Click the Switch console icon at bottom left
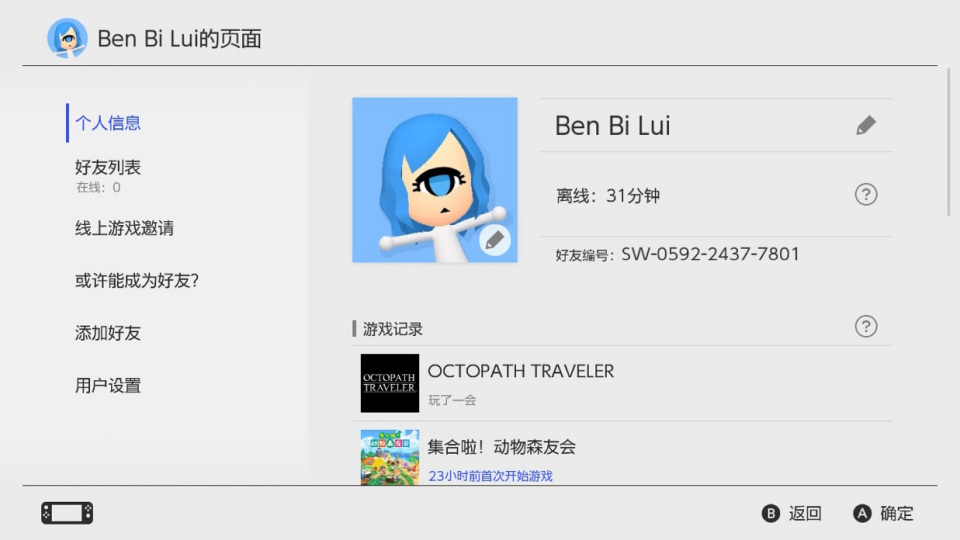 [x=67, y=513]
